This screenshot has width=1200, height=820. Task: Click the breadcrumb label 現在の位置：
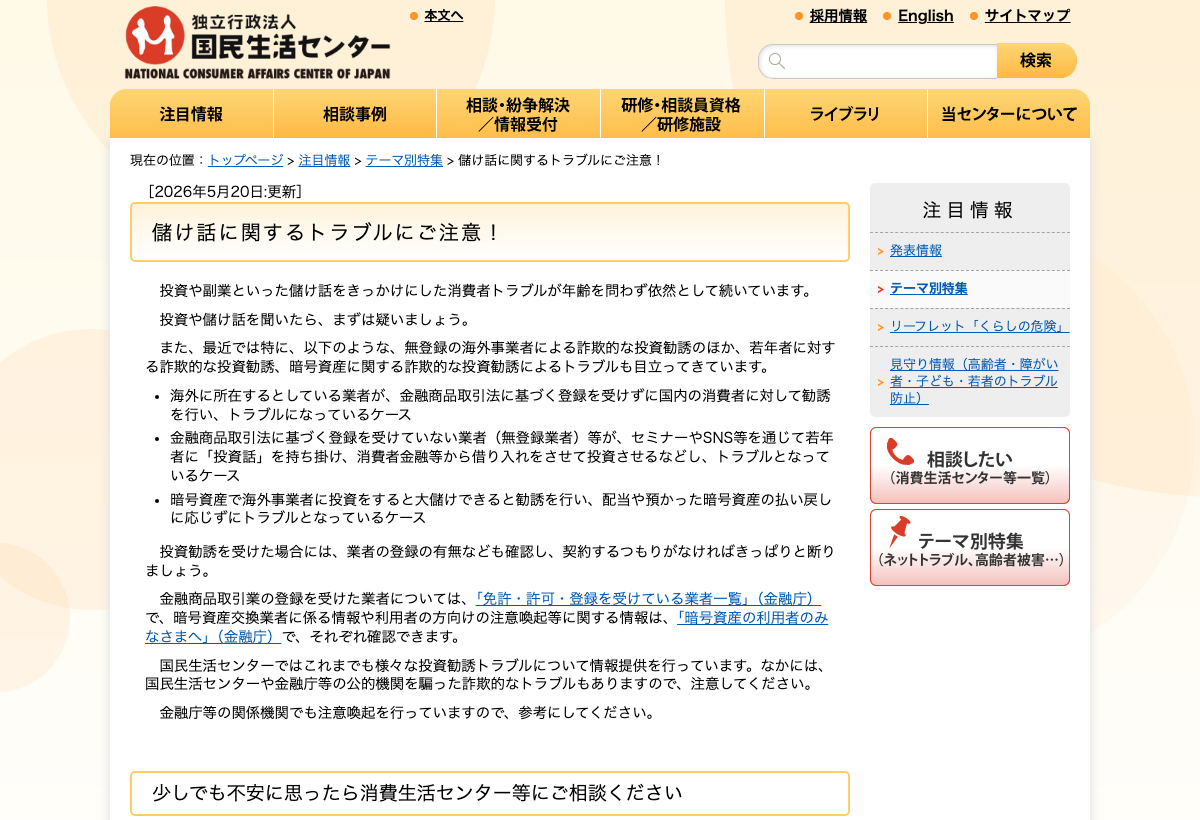coord(168,160)
